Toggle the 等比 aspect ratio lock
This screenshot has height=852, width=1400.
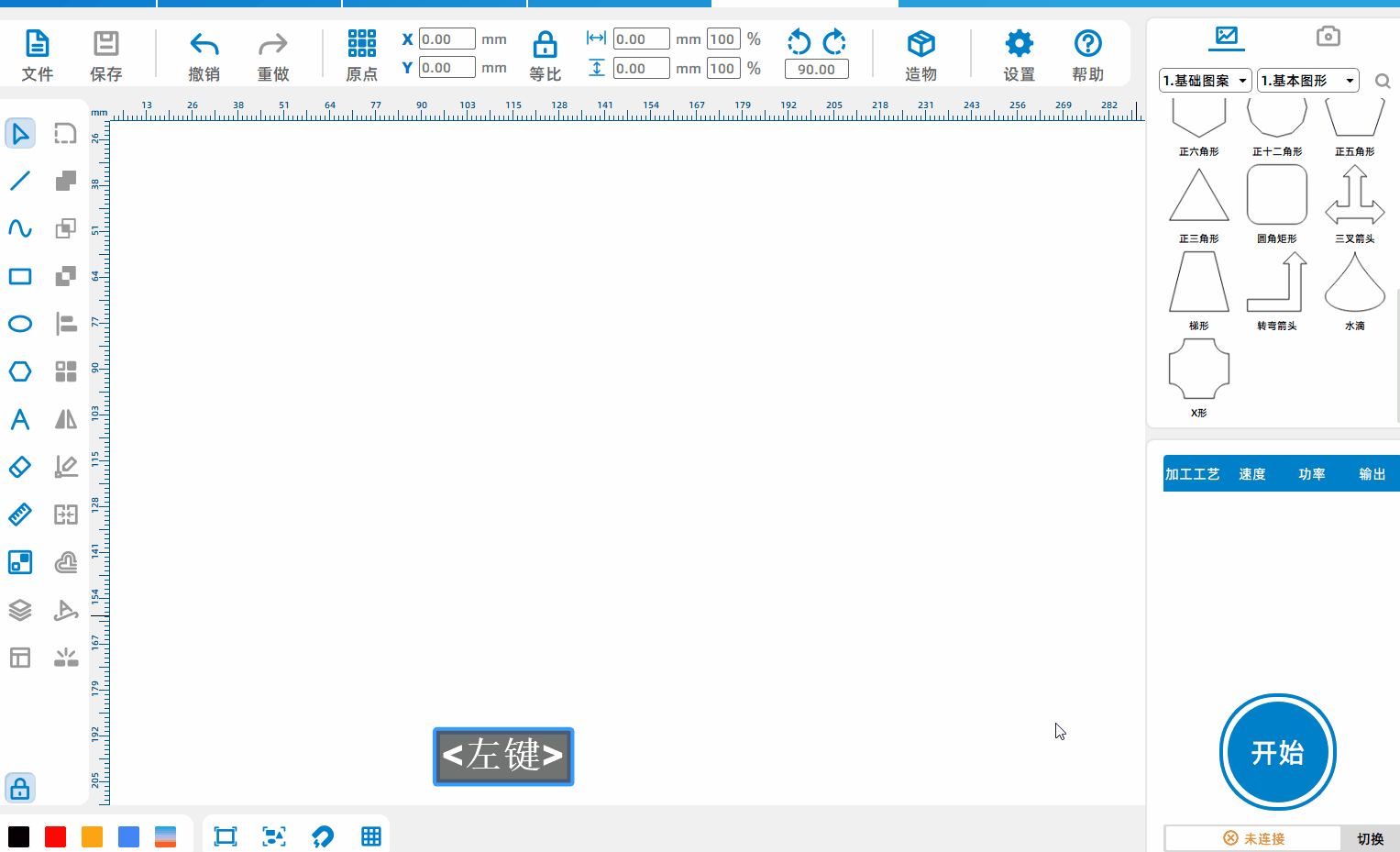click(x=546, y=44)
